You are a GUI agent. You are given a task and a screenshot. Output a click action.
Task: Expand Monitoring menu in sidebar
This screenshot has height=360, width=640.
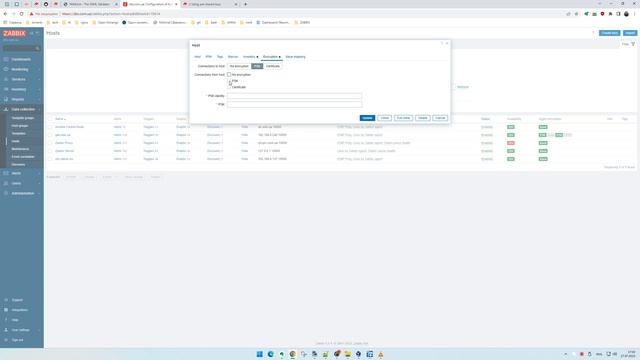(x=21, y=69)
